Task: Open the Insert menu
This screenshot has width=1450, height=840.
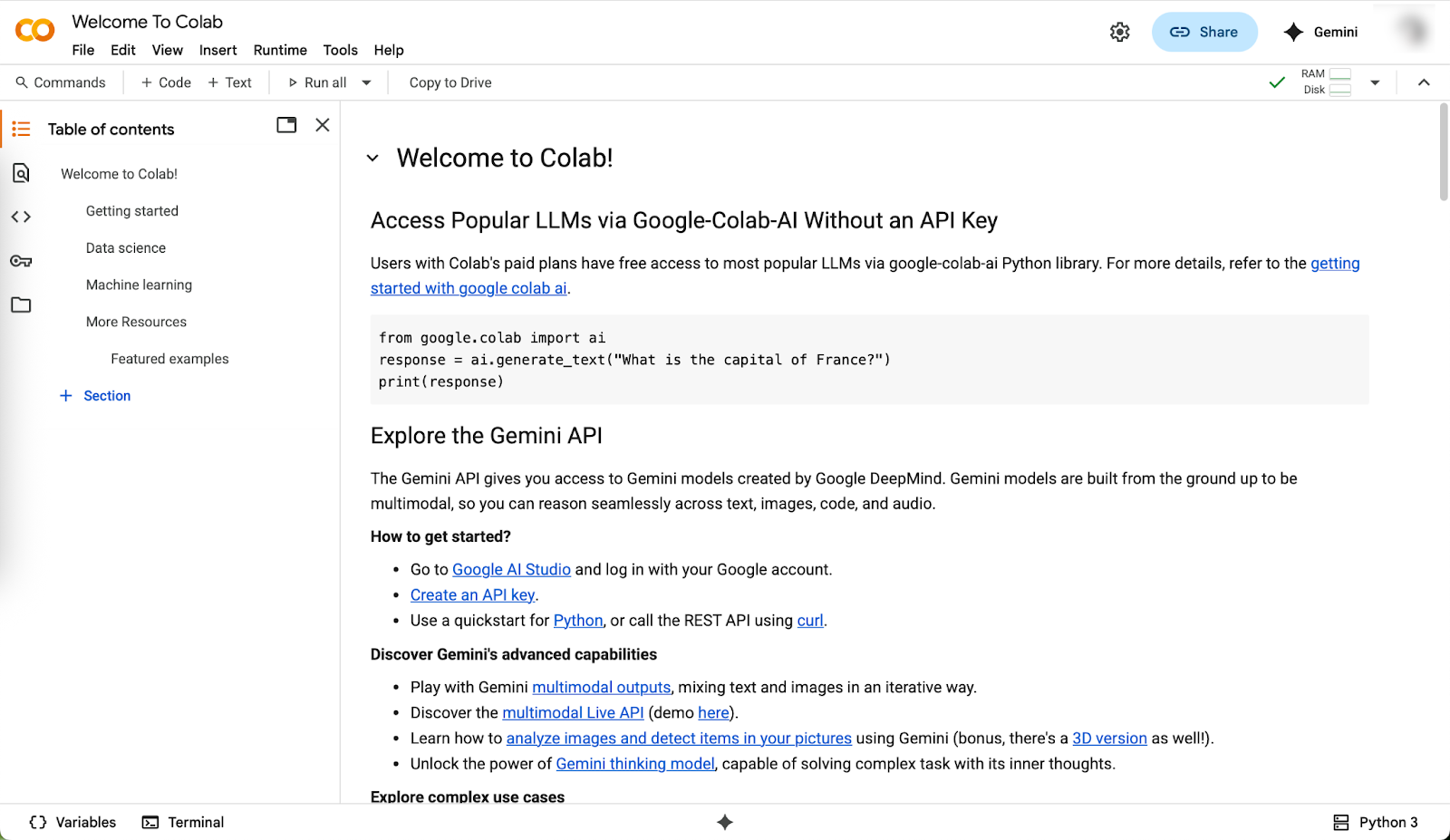Action: [x=218, y=50]
